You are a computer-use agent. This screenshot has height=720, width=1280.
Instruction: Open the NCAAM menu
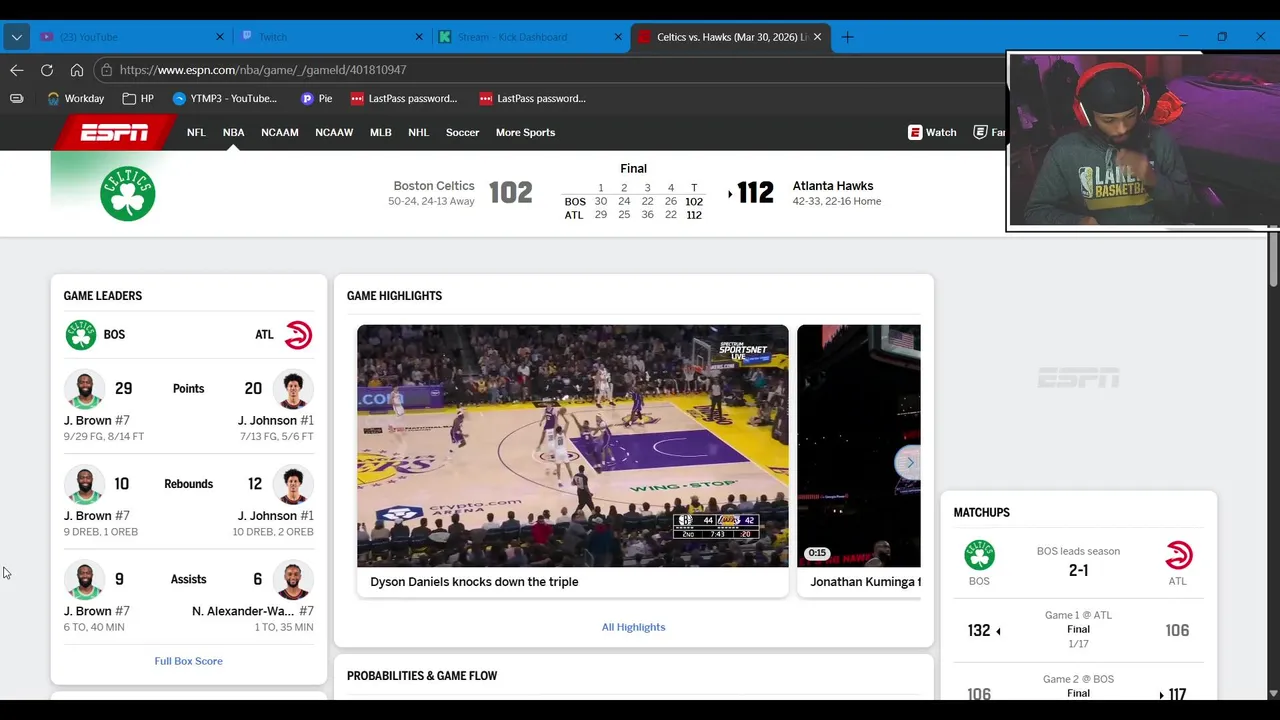click(x=280, y=132)
